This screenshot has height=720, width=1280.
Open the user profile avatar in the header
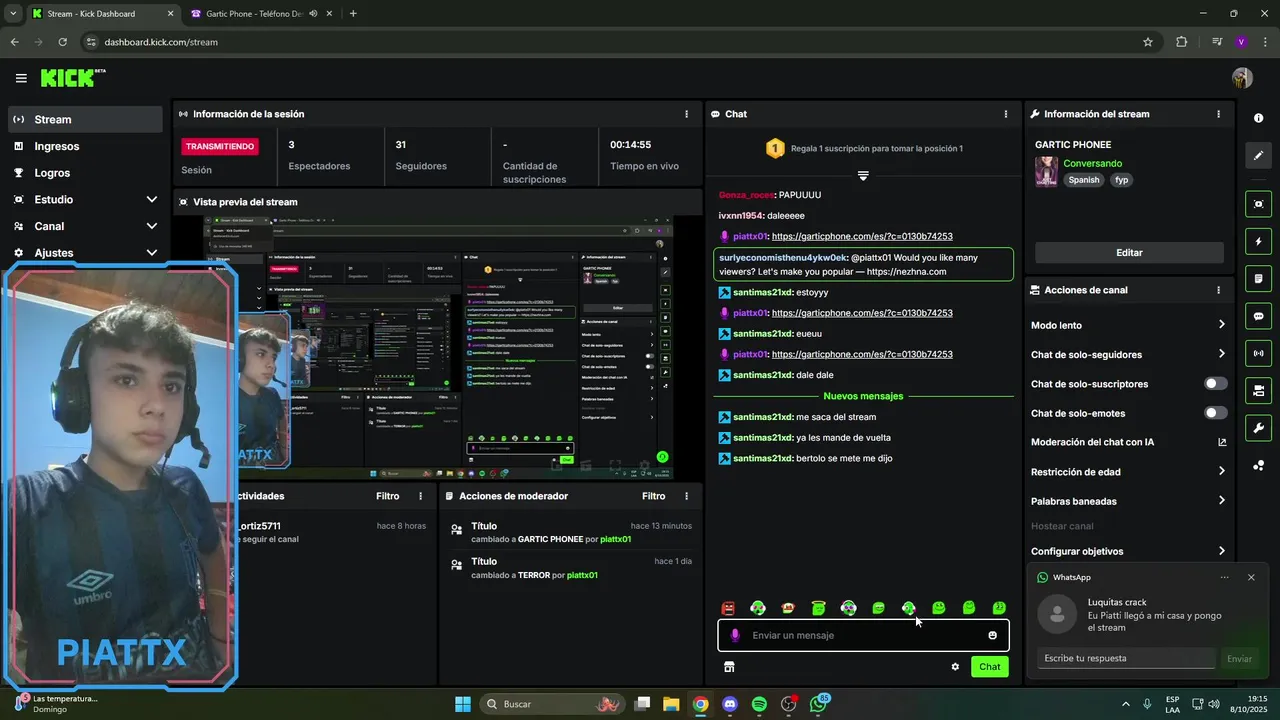coord(1242,78)
